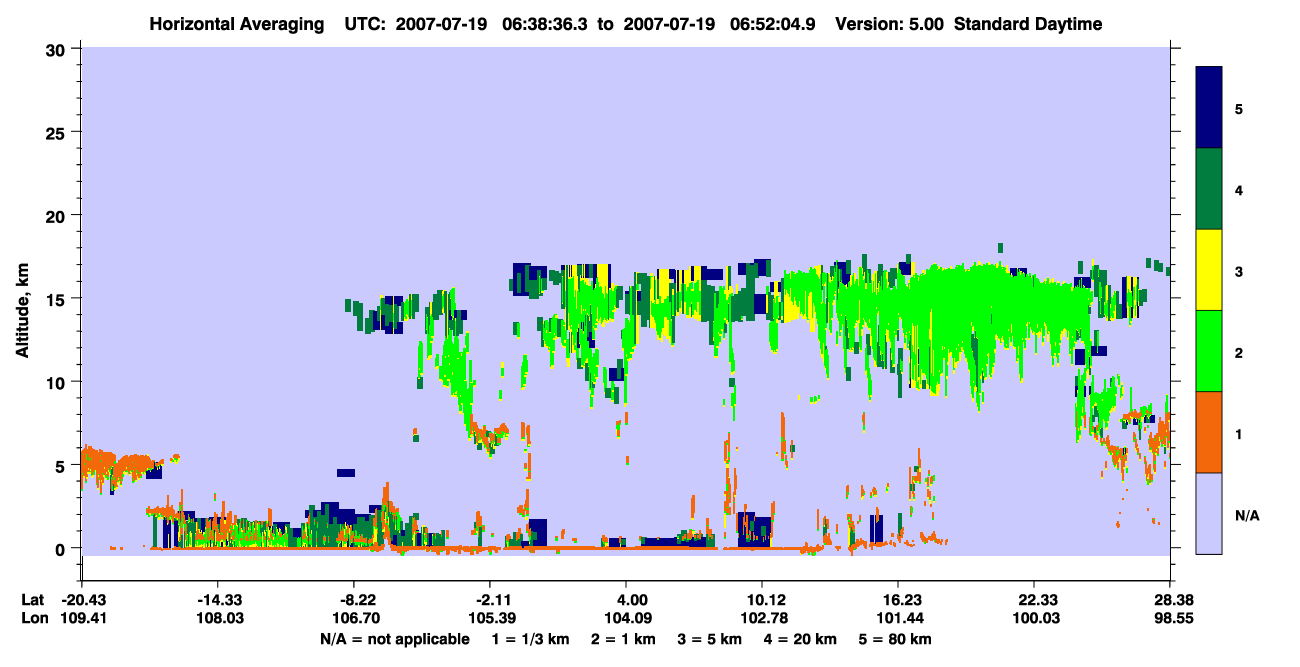The height and width of the screenshot is (667, 1300).
Task: Click the altitude tick label 30
Action: (58, 49)
